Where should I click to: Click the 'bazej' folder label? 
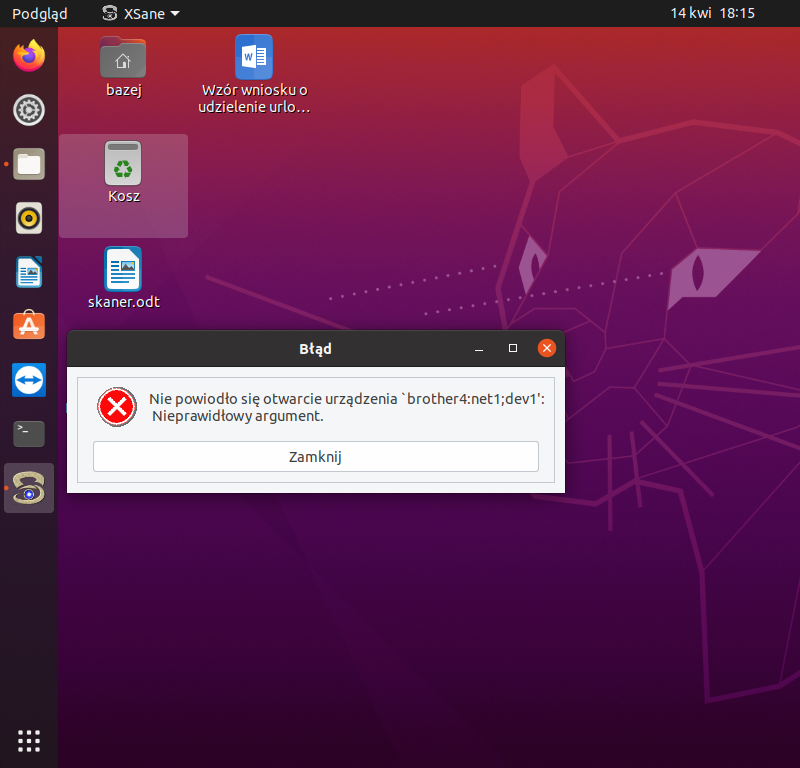point(124,90)
